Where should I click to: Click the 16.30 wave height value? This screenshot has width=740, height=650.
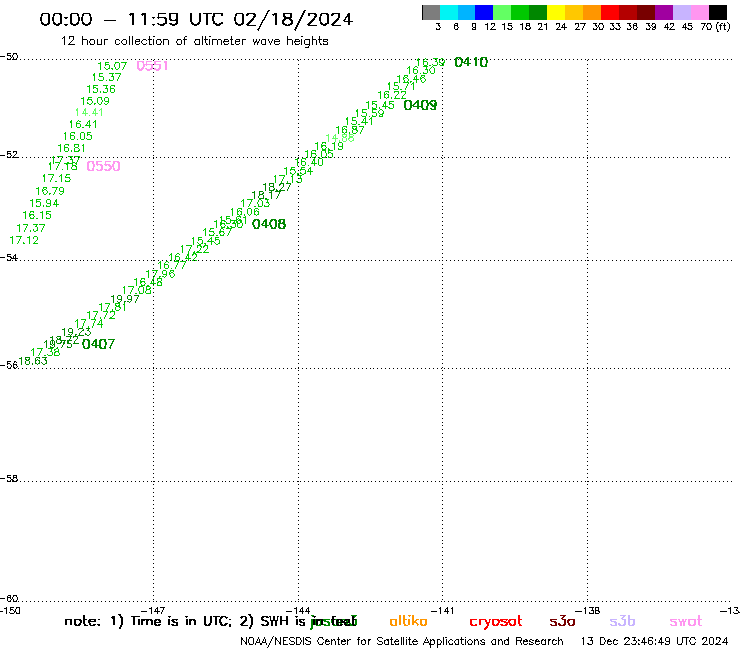(421, 70)
